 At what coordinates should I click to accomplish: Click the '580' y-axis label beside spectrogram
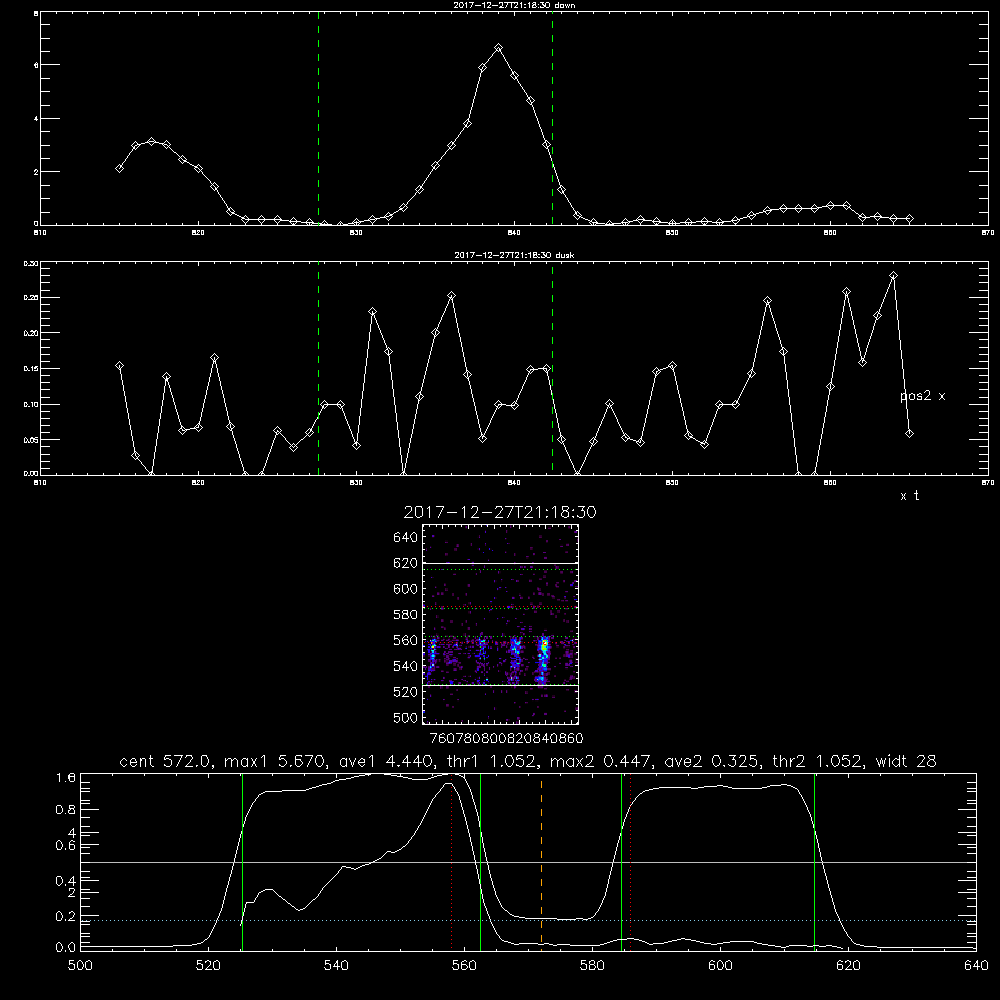[x=406, y=615]
